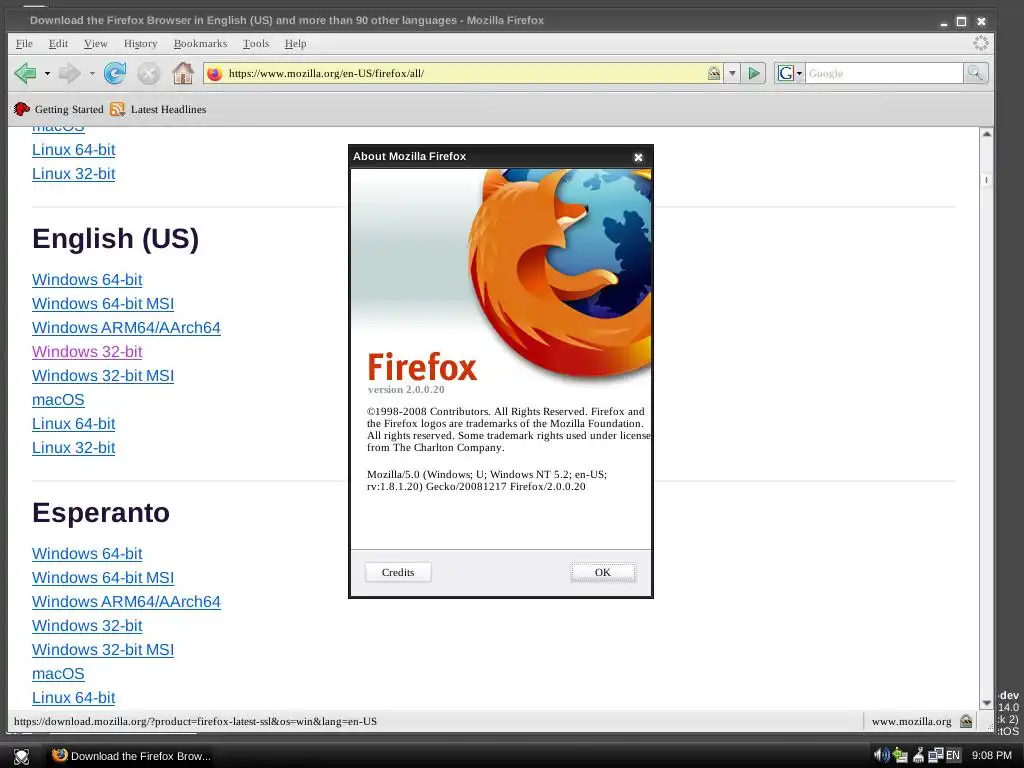Screen dimensions: 1024x768
Task: Click English (US) Windows 64-bit link
Action: 87,280
